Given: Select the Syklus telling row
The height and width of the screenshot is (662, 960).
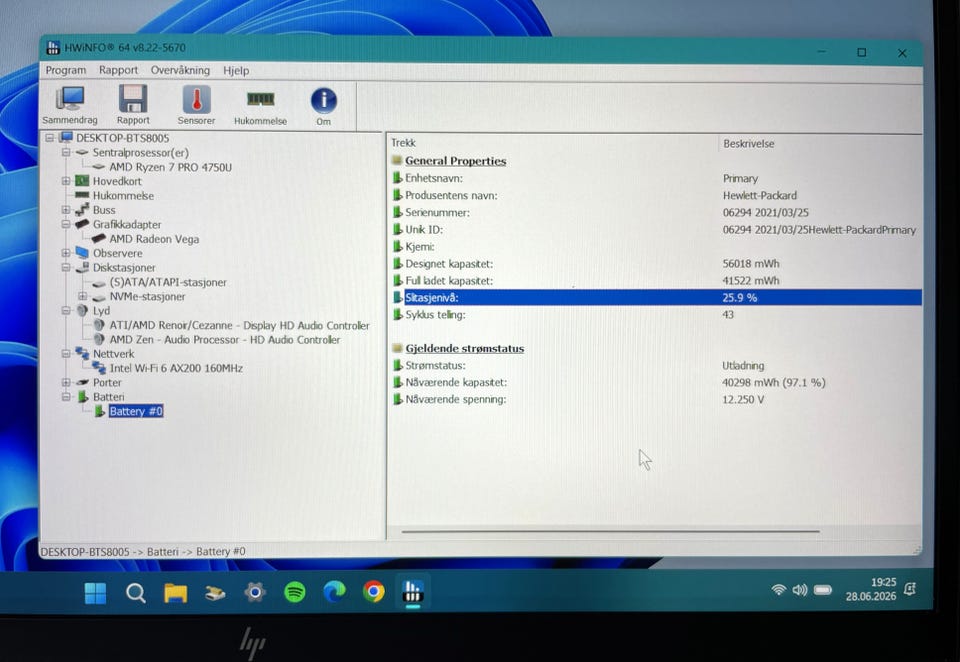Looking at the screenshot, I should point(657,315).
